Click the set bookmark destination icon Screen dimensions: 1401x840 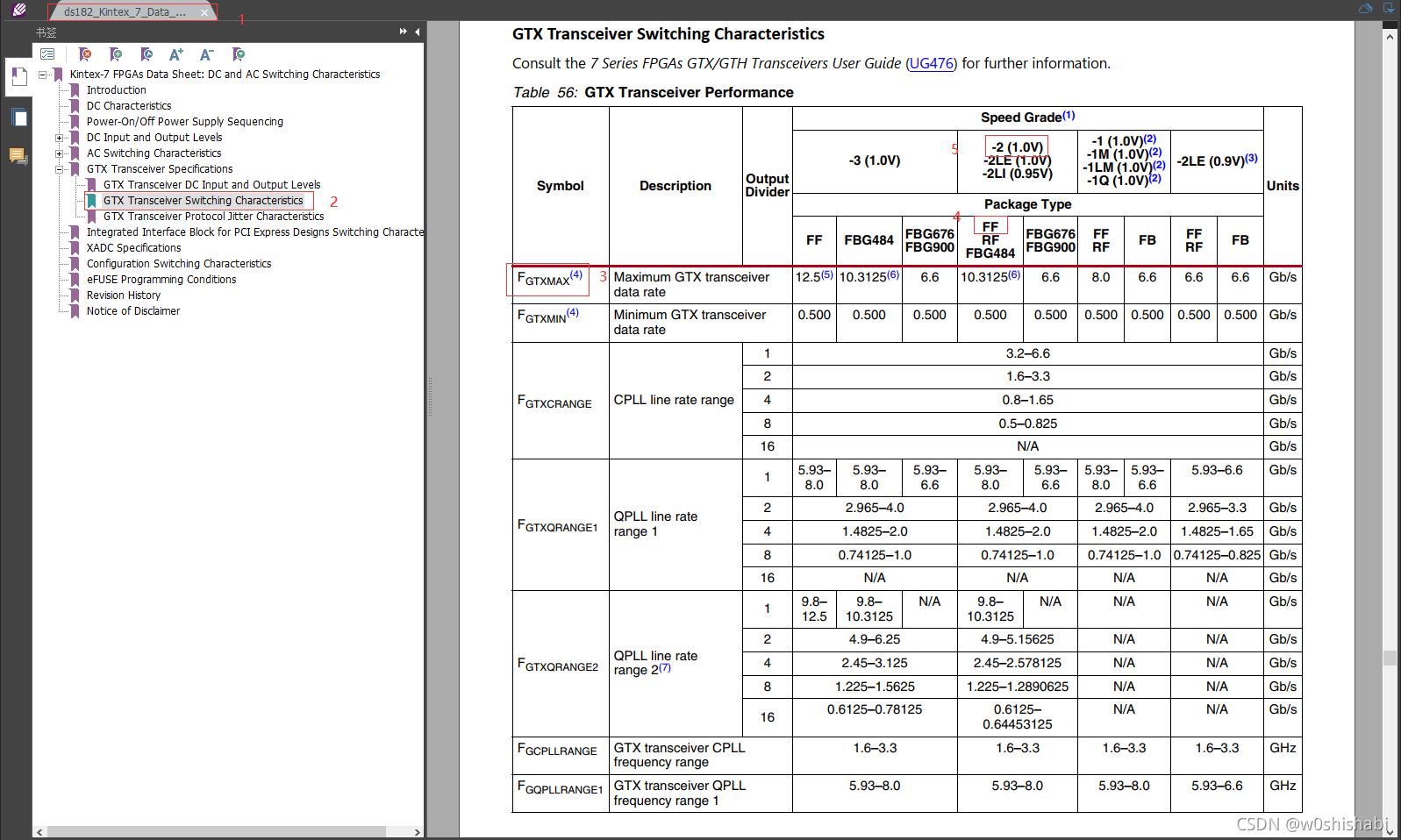[x=147, y=54]
